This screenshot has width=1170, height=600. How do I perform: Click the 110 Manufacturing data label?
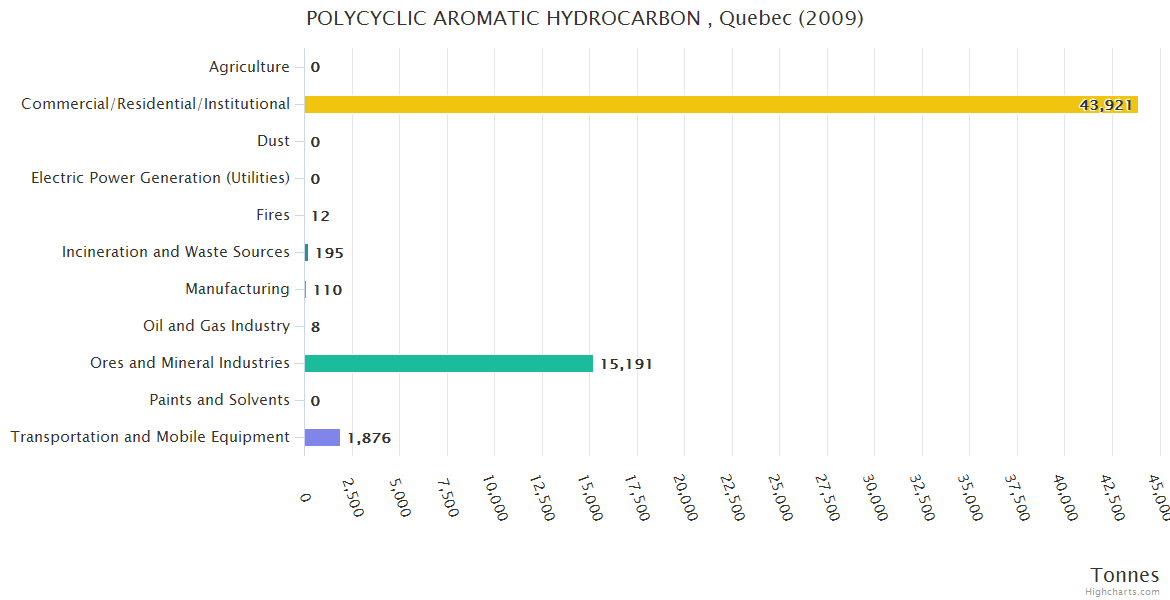(327, 290)
